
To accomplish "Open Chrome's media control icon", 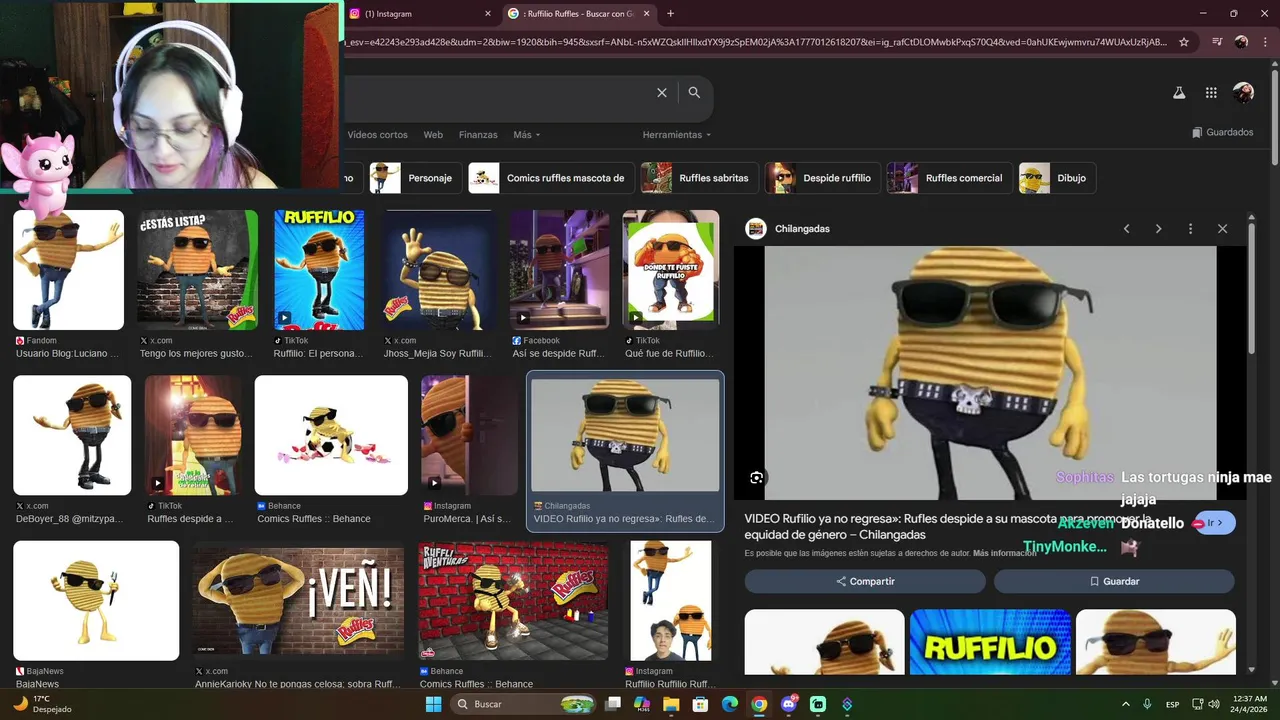I will click(1217, 42).
